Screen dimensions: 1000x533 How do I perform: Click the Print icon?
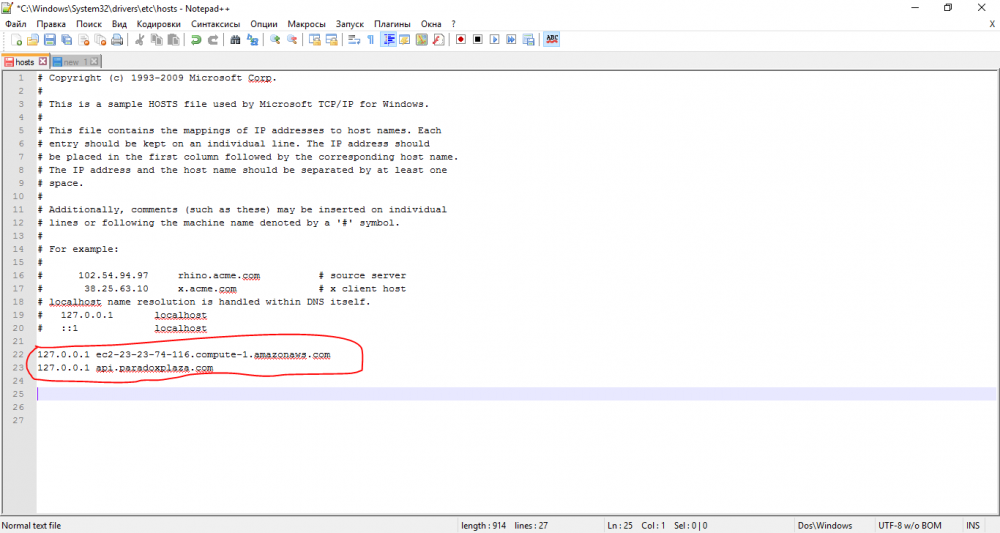pyautogui.click(x=117, y=40)
